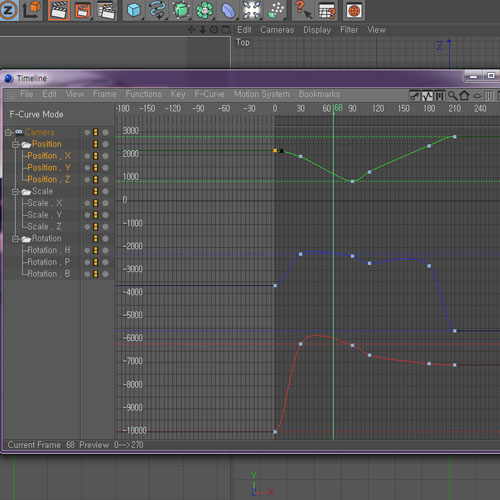
Task: Toggle the grey dot in Scale folder row
Action: coord(105,191)
